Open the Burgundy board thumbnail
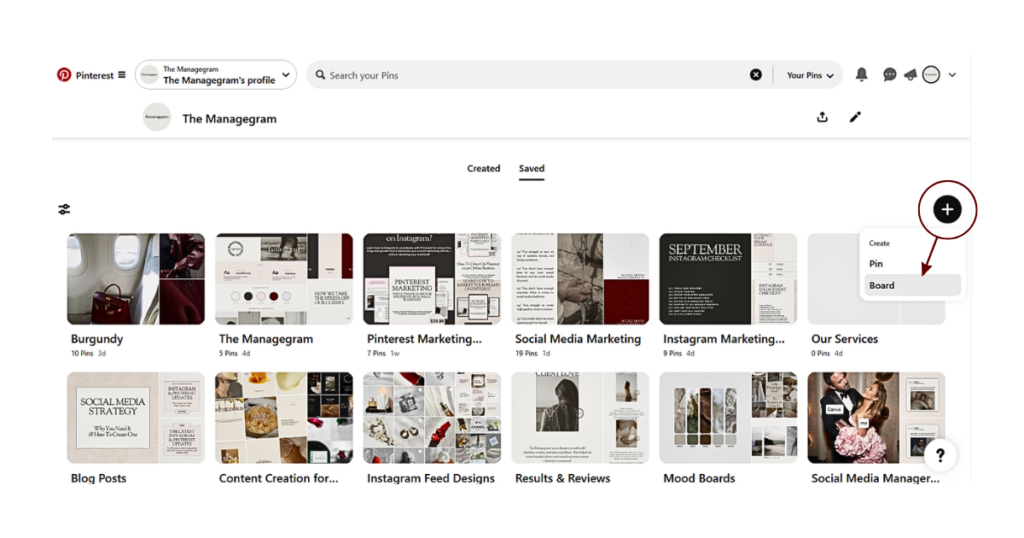Viewport: 1024px width, 538px height. 136,279
